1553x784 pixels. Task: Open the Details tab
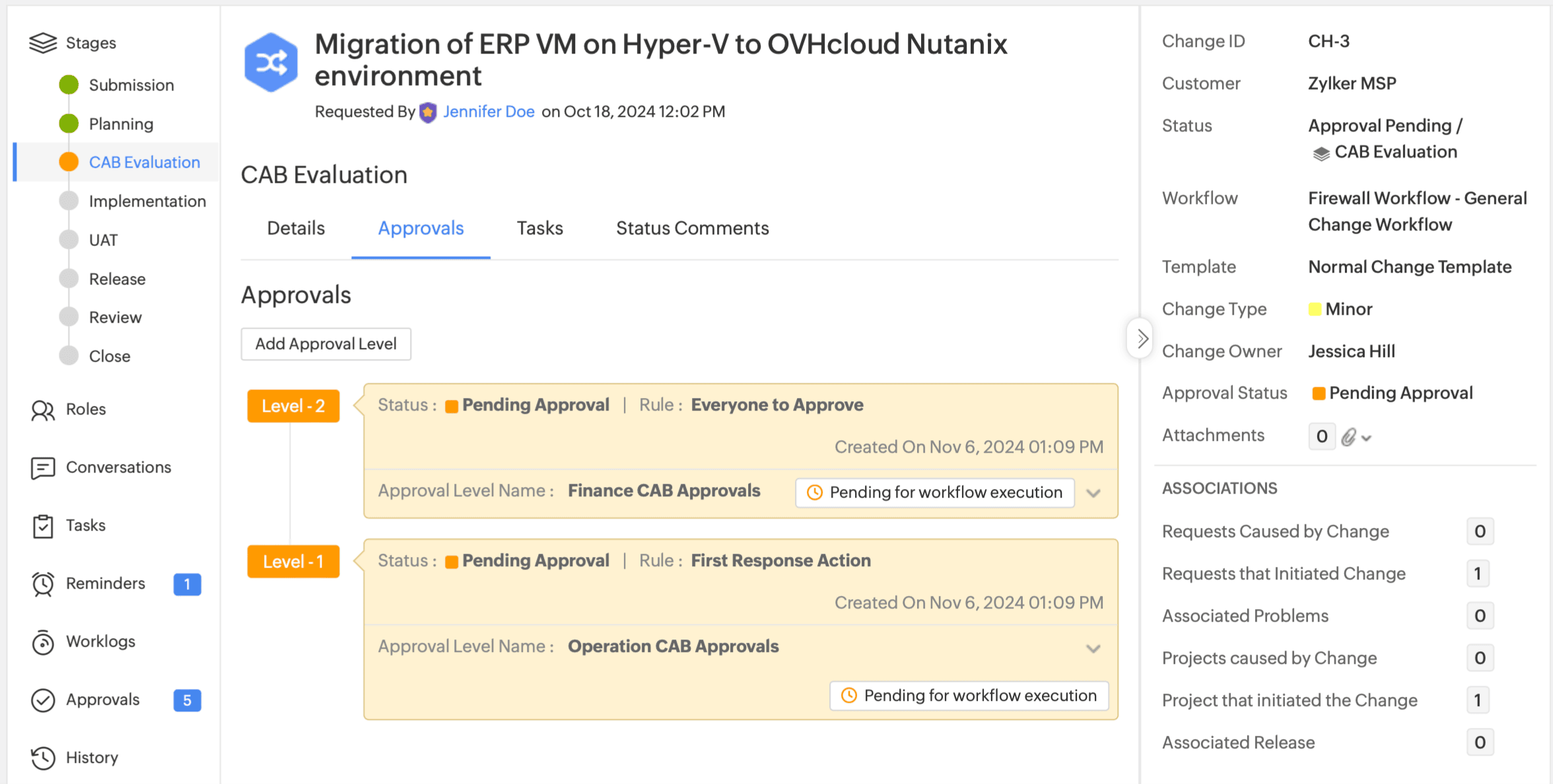[296, 228]
